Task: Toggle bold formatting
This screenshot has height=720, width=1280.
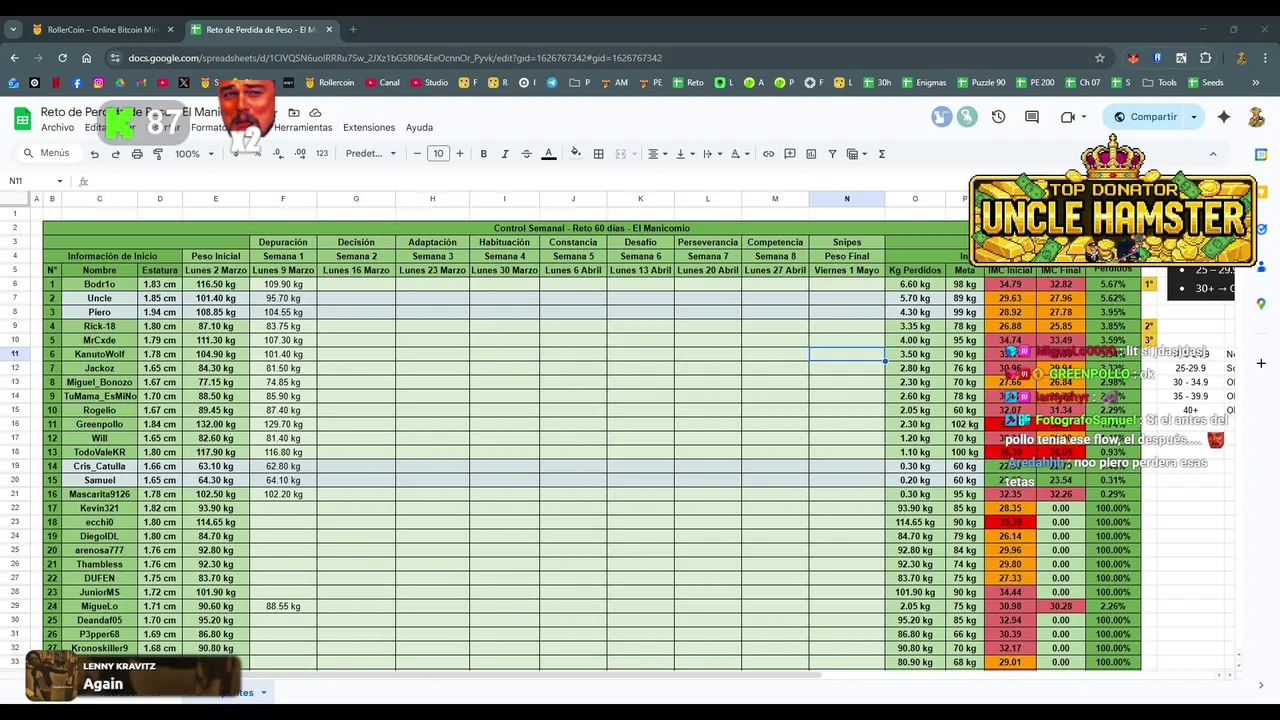Action: (483, 154)
